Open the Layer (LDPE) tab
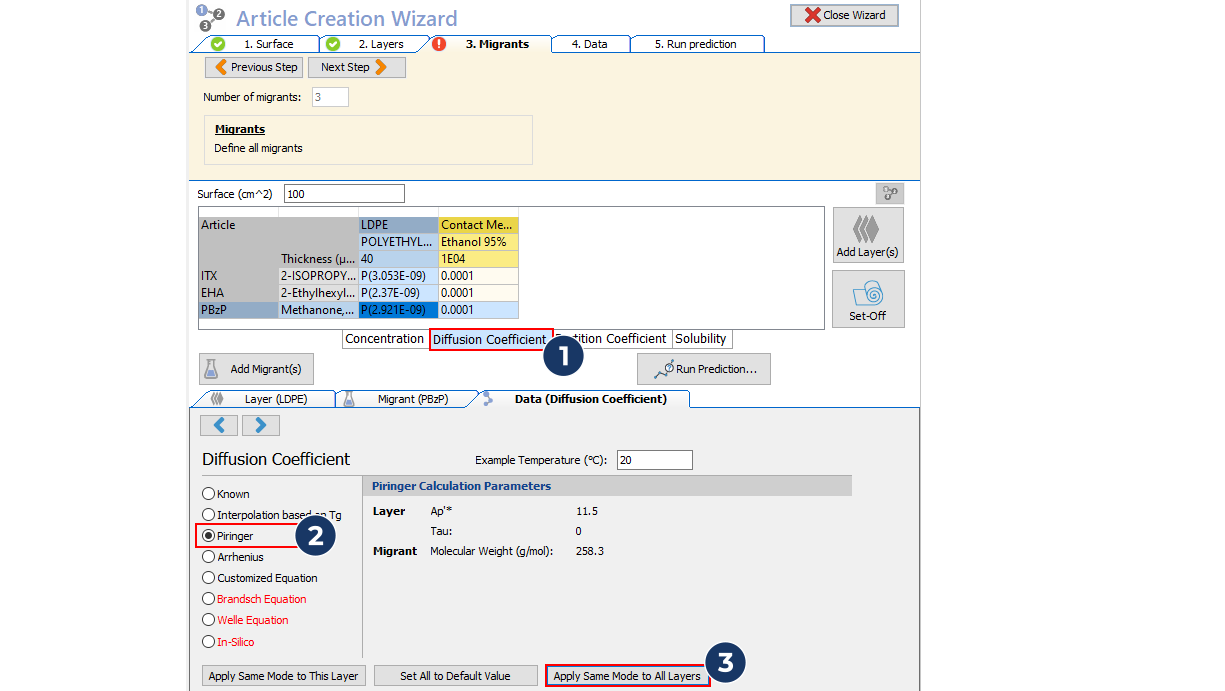Screen dimensions: 1225x691 pyautogui.click(x=265, y=399)
